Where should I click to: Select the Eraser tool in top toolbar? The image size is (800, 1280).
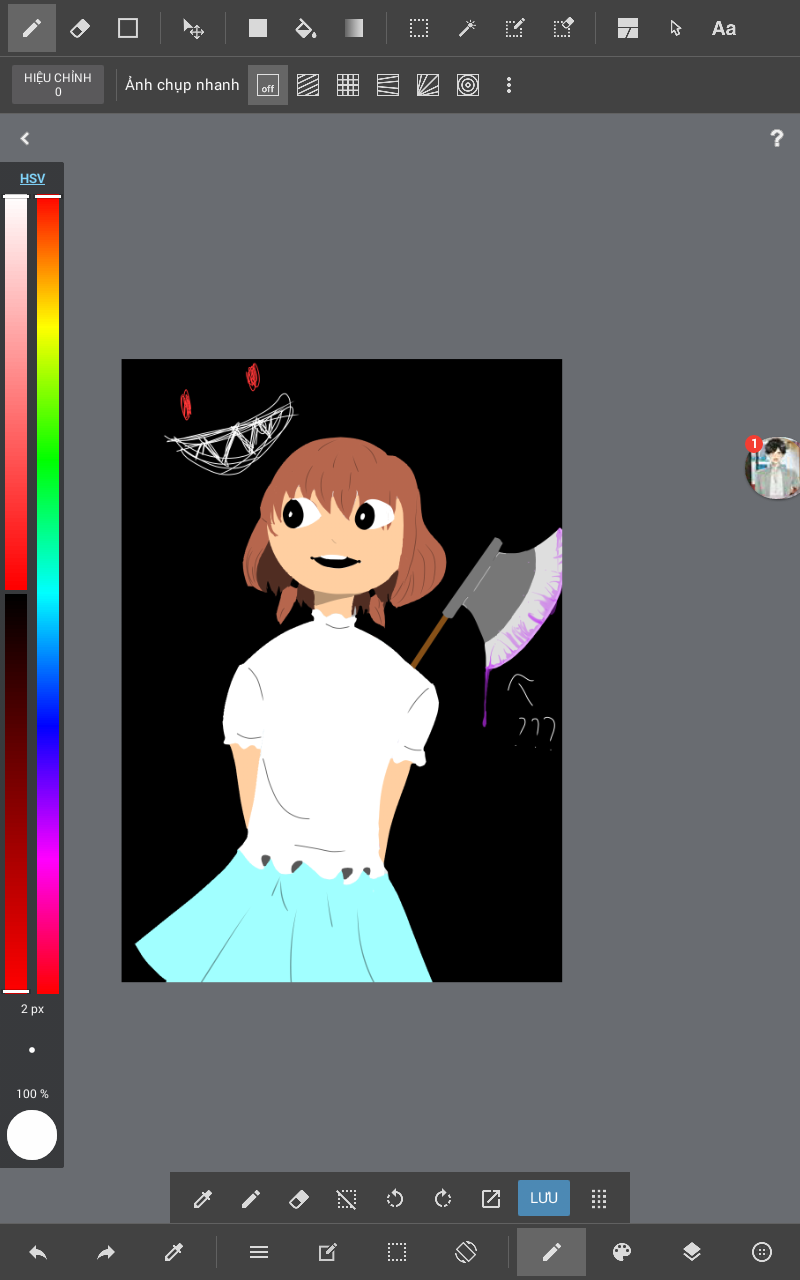(80, 28)
